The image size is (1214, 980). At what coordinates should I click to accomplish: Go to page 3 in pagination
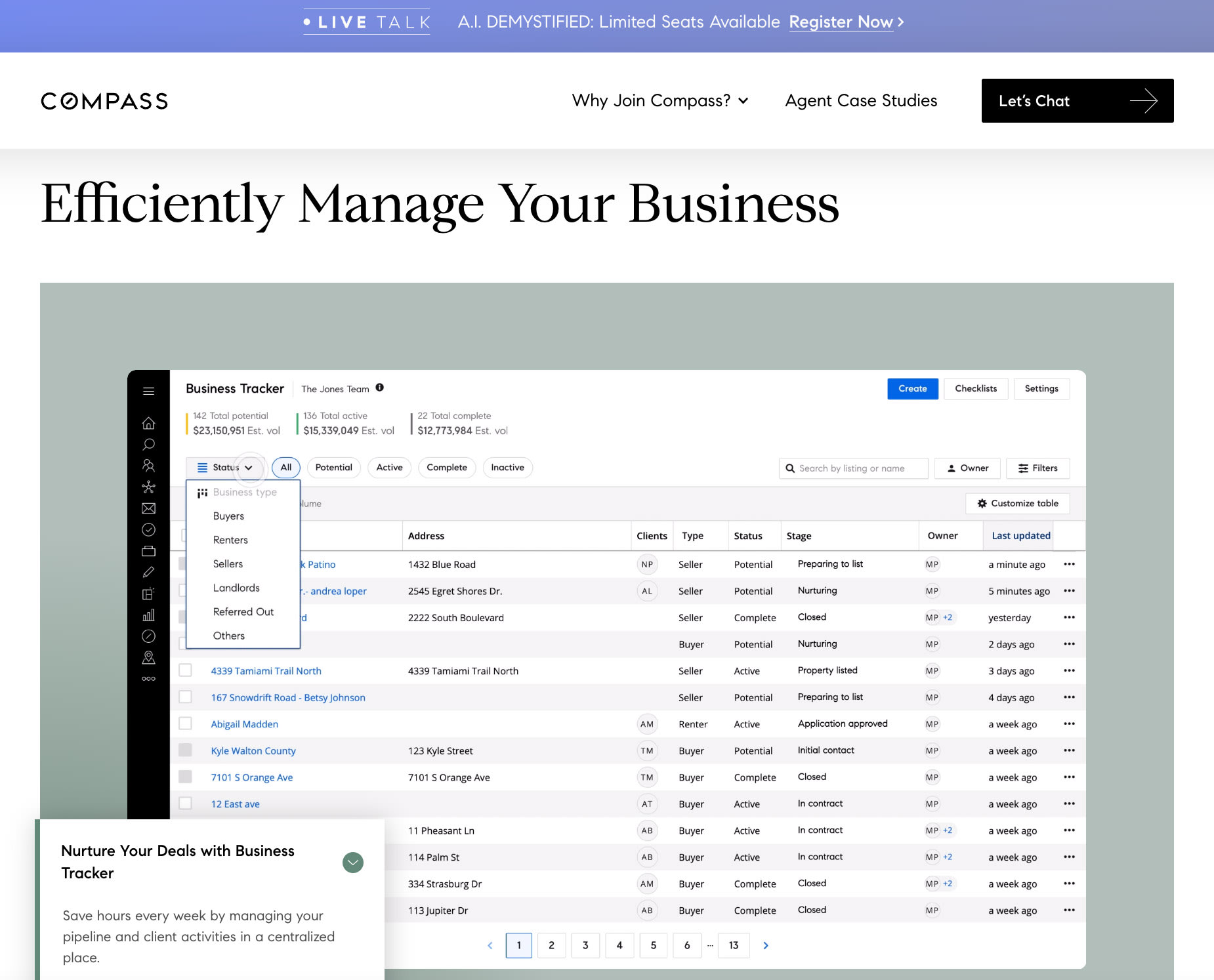585,945
